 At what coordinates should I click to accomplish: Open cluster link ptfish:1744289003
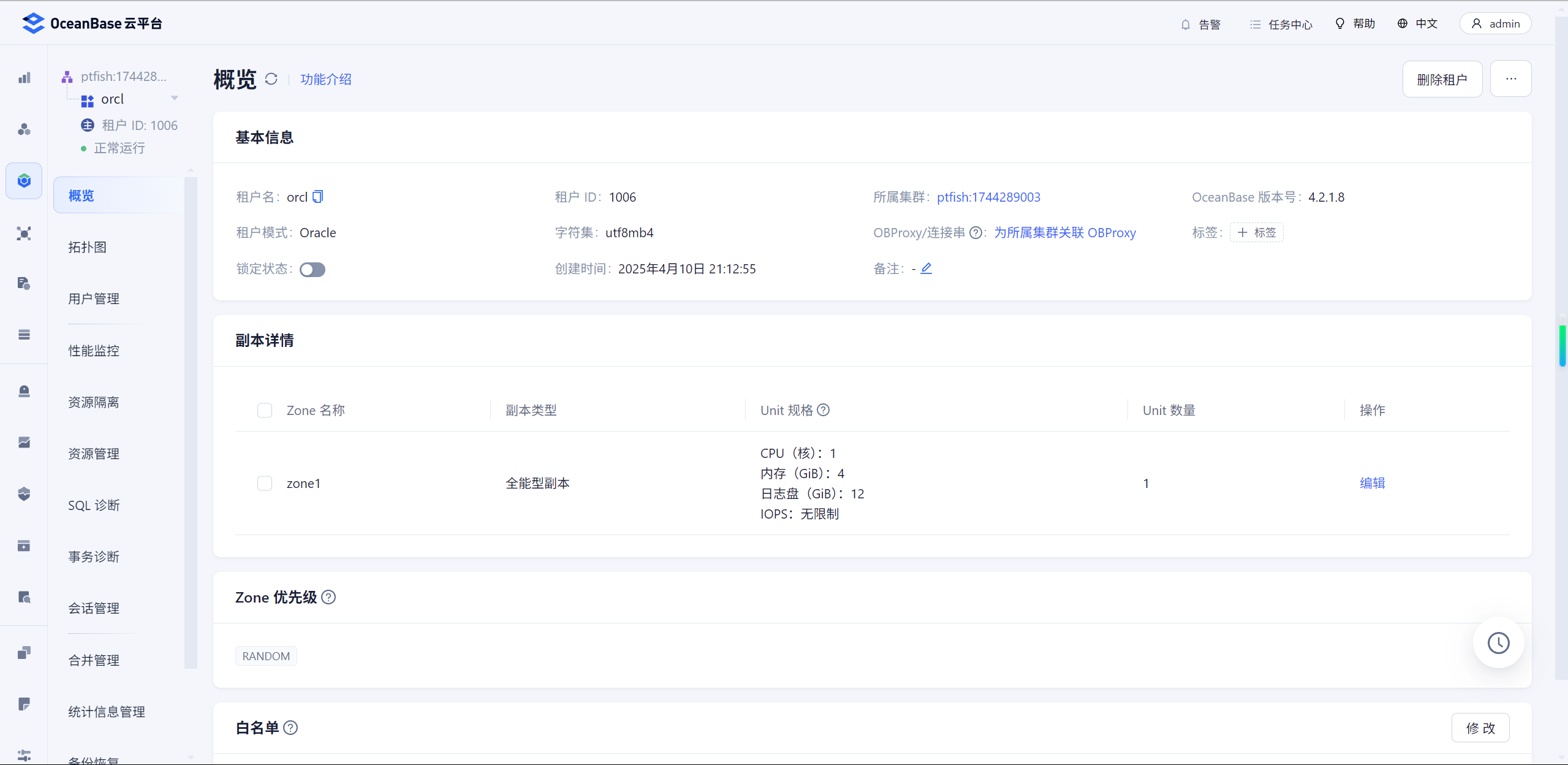(x=988, y=197)
